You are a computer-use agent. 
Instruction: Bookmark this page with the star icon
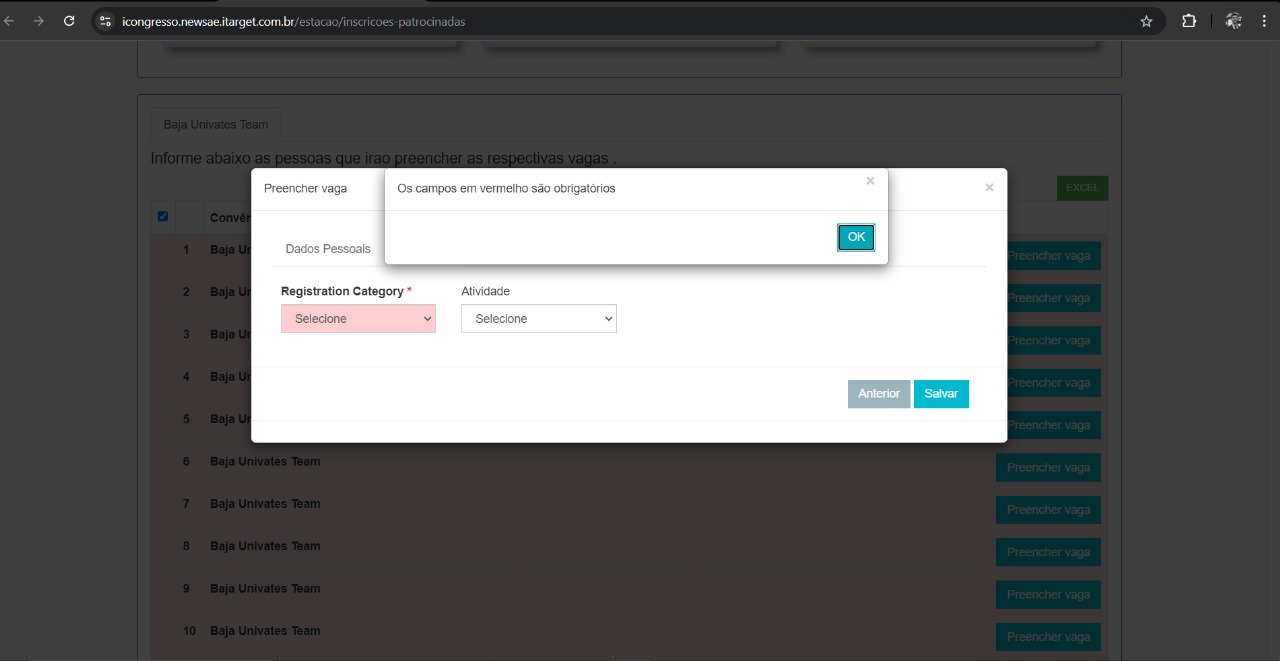[1146, 21]
